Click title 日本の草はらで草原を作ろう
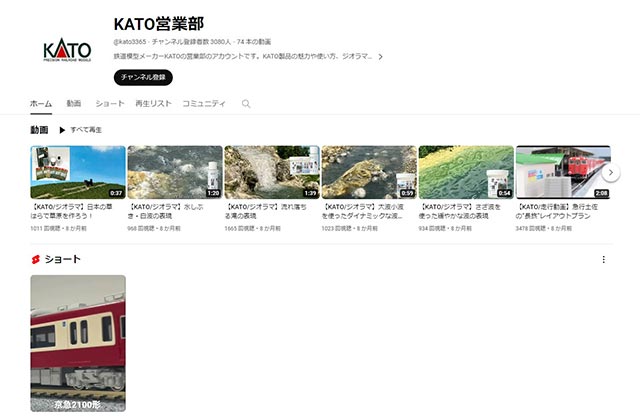640x416 pixels. click(x=72, y=211)
